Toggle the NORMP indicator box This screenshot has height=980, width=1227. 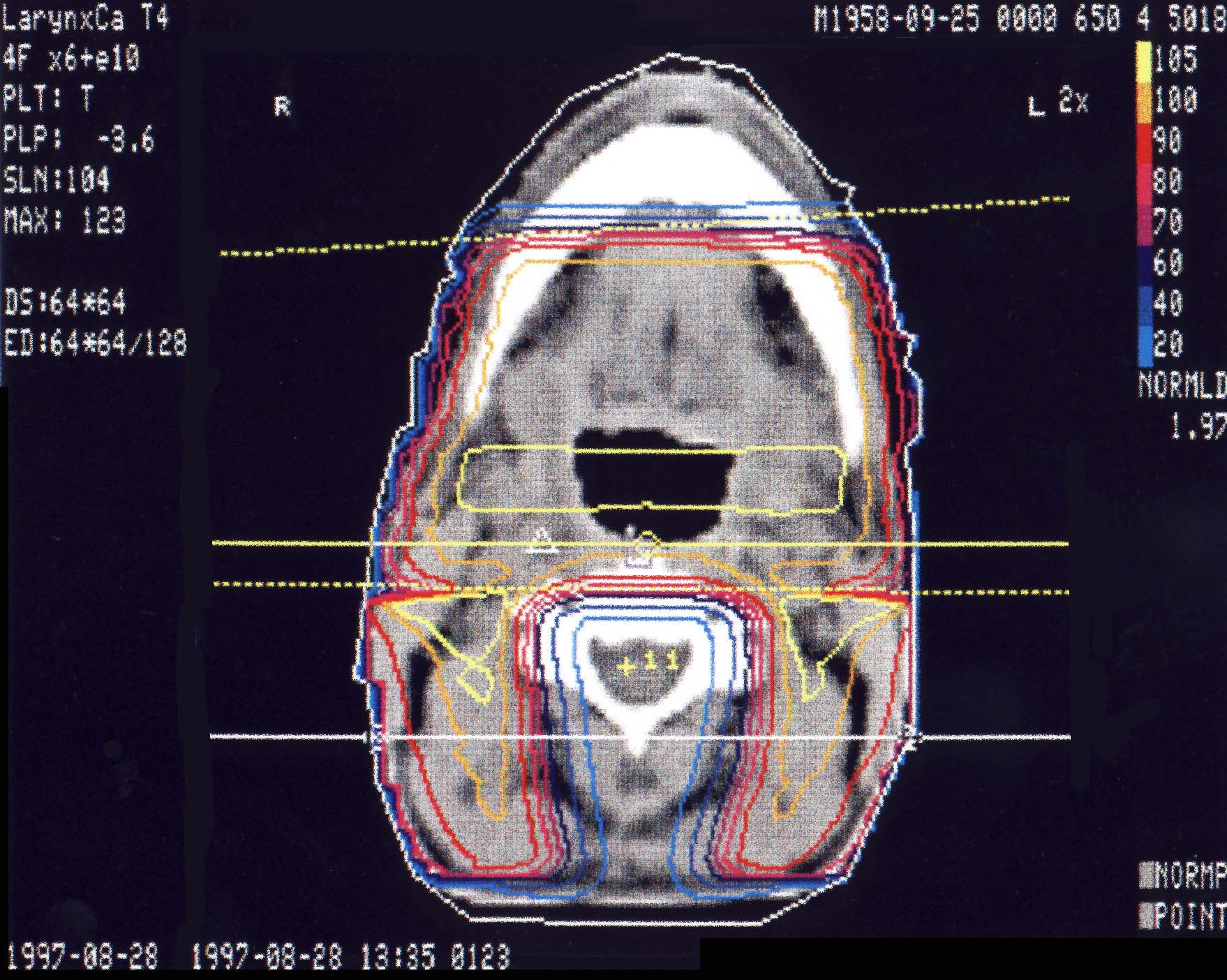(x=1145, y=874)
